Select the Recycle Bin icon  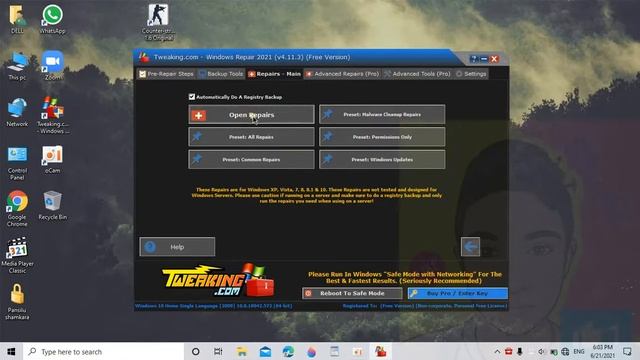coord(52,205)
